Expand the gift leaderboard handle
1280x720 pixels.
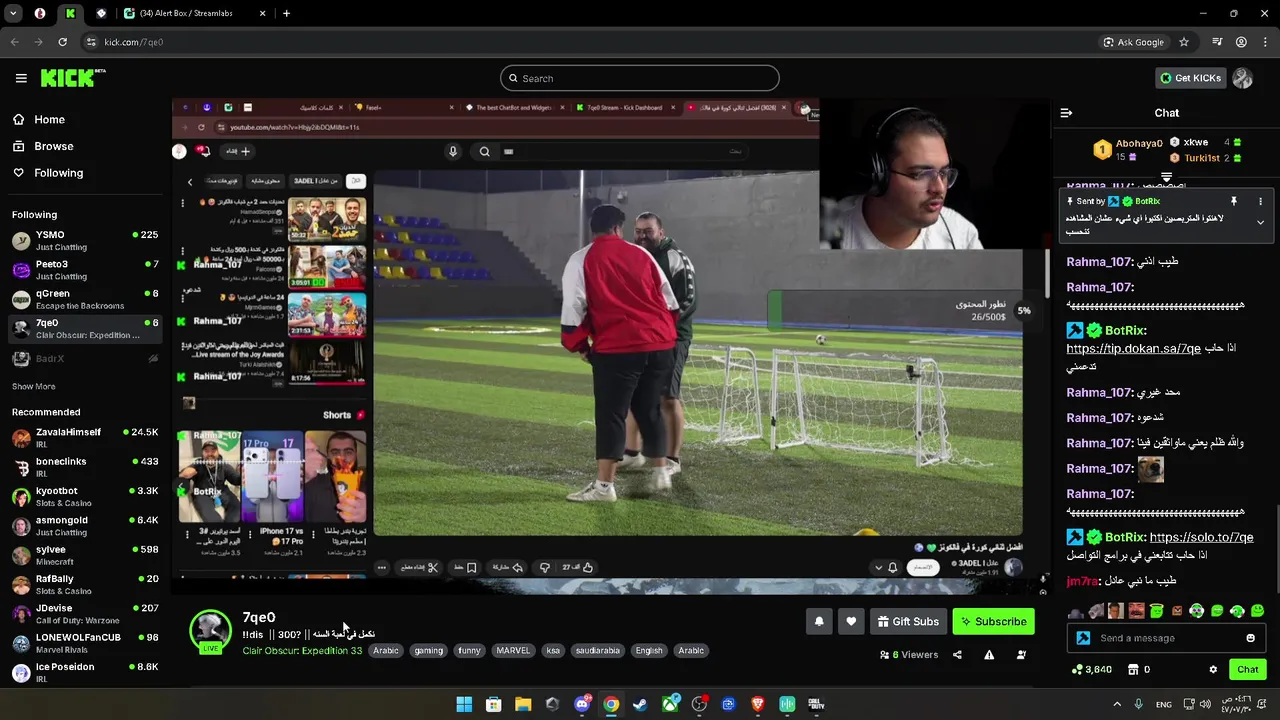tap(1166, 177)
